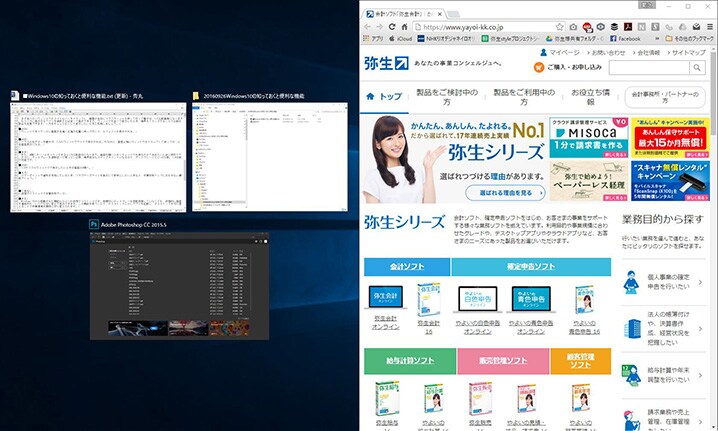Open the Google Drive shared folder bookmark
The width and height of the screenshot is (718, 431).
(575, 39)
